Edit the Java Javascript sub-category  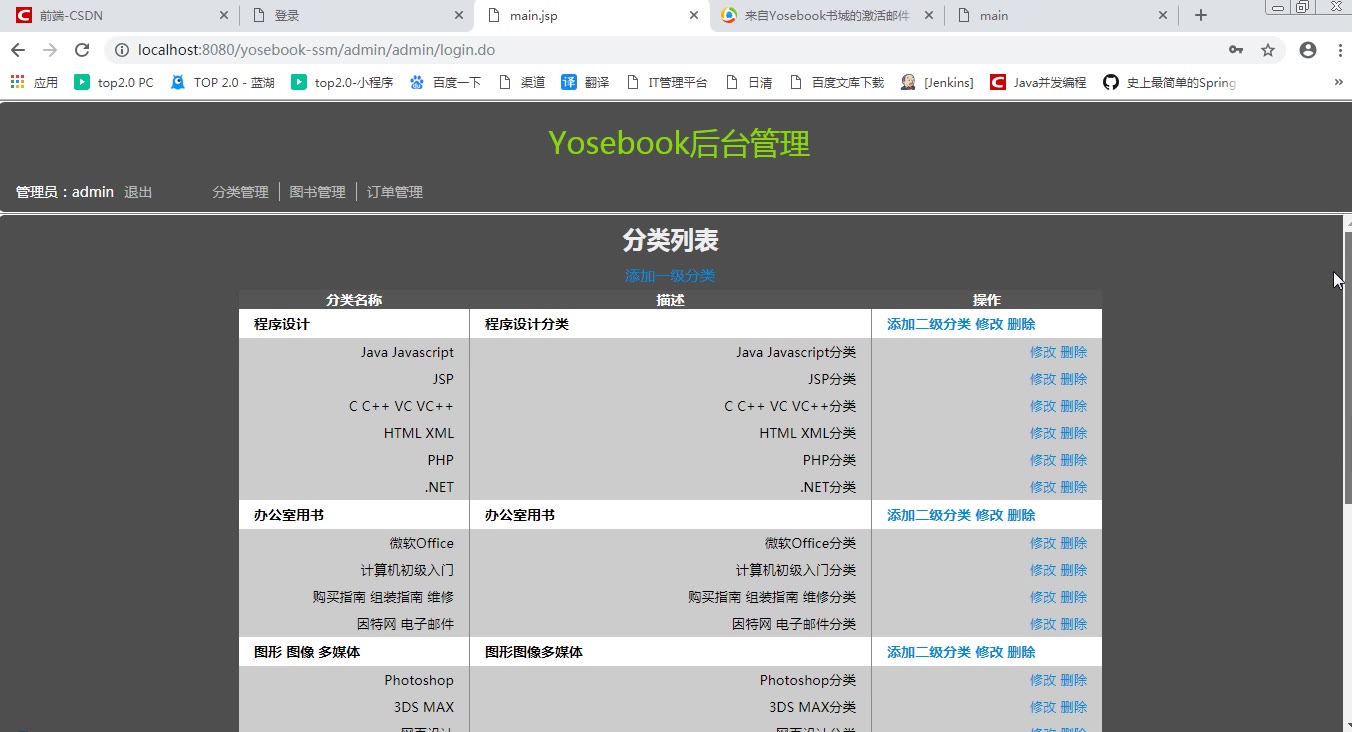pyautogui.click(x=1043, y=352)
